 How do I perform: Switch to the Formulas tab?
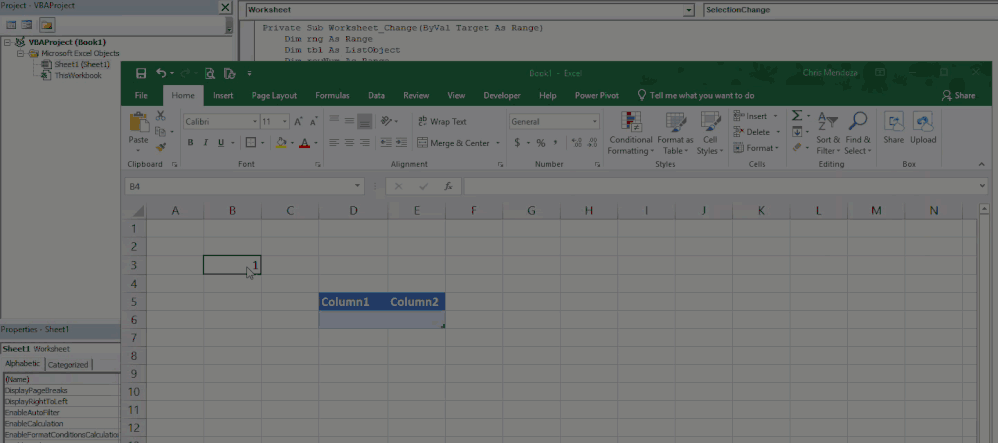(332, 95)
